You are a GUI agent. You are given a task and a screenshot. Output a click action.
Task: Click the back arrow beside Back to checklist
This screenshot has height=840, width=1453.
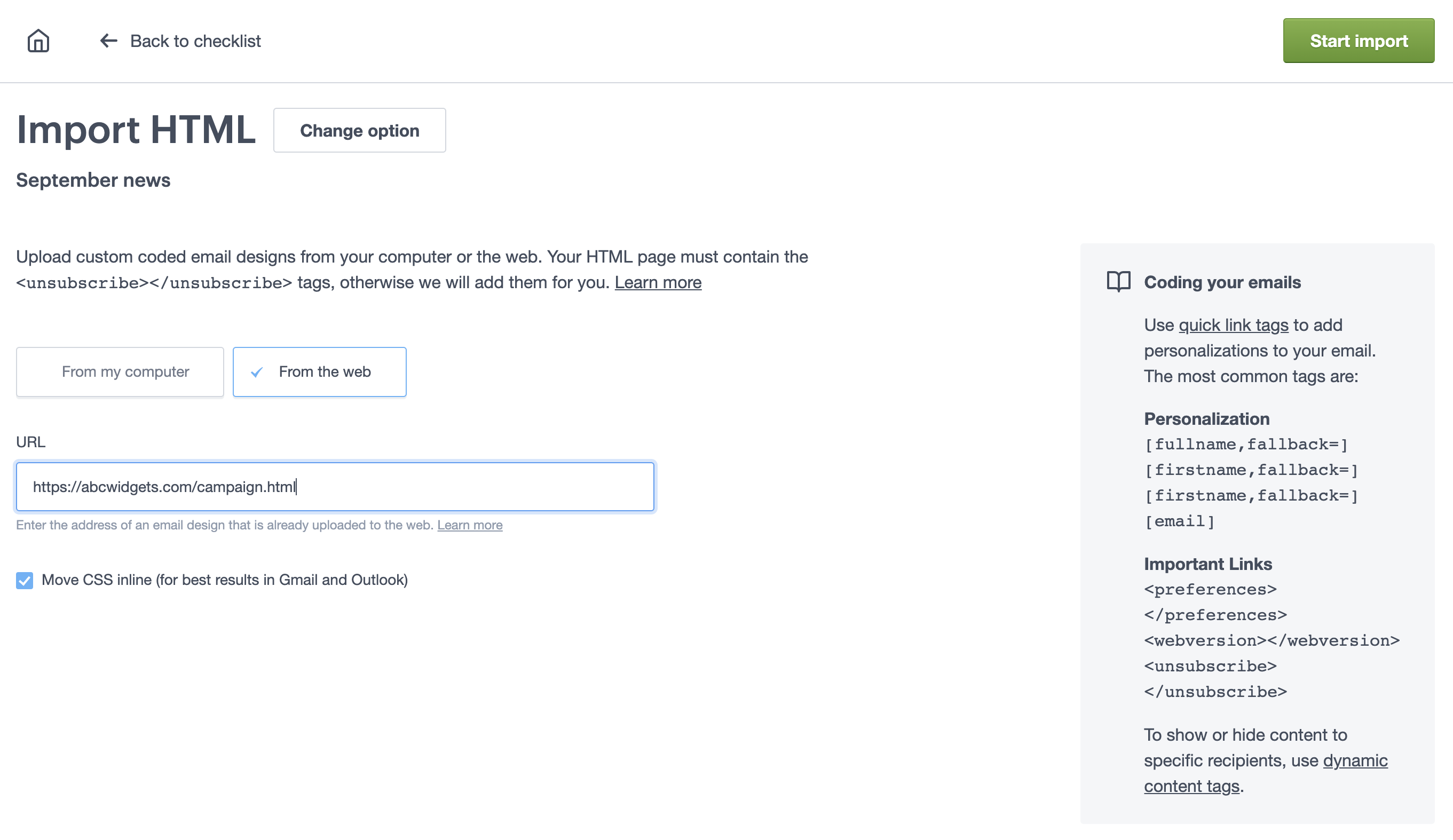pos(108,41)
